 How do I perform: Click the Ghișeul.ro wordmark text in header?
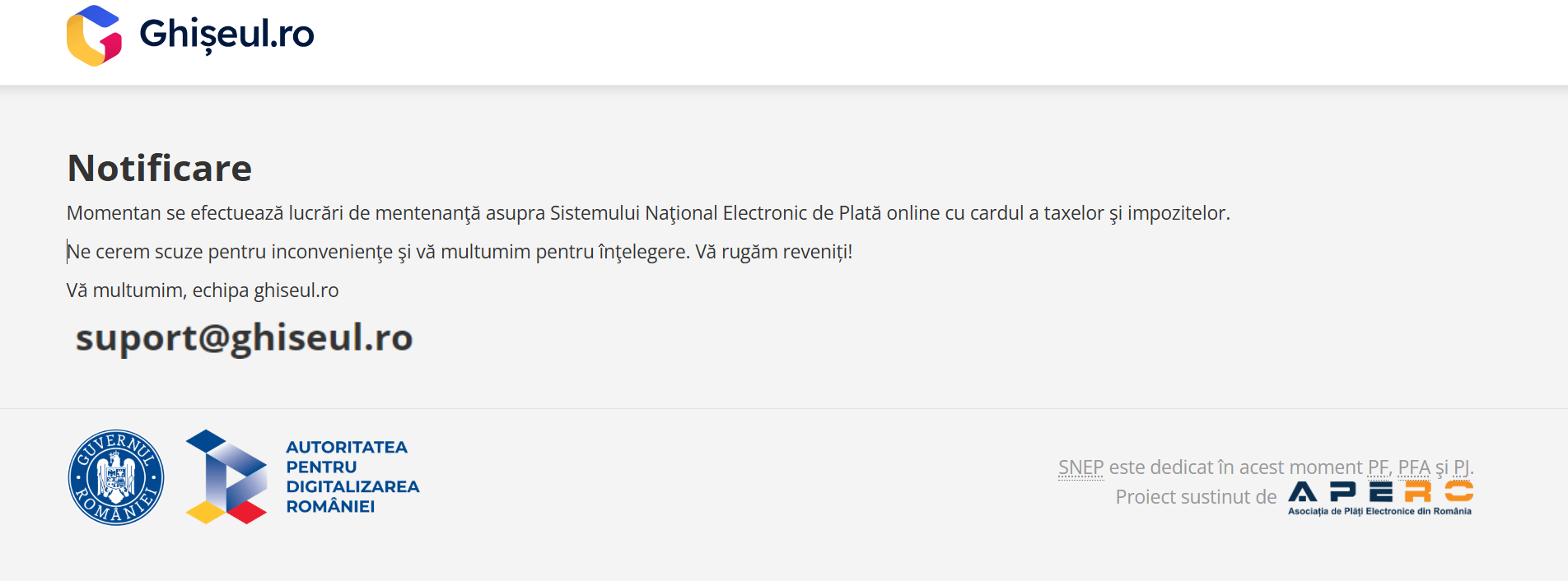226,35
